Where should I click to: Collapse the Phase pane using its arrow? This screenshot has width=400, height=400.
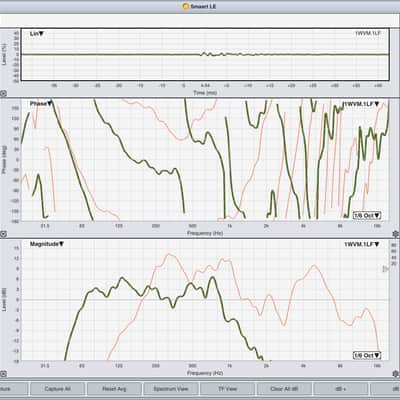pyautogui.click(x=3, y=234)
